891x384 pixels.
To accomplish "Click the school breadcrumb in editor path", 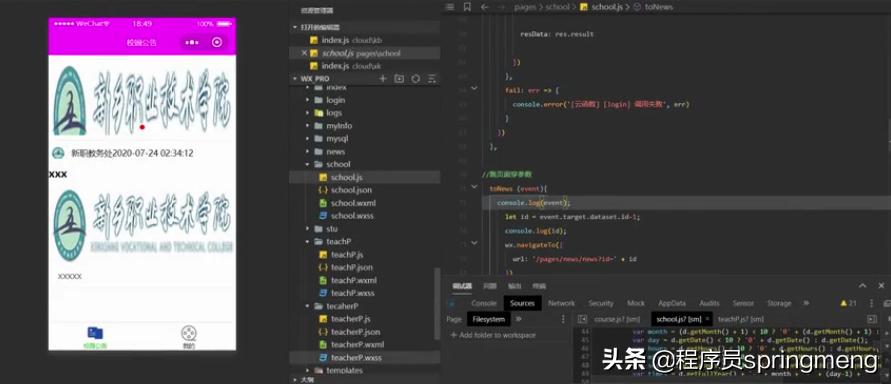I will (557, 7).
